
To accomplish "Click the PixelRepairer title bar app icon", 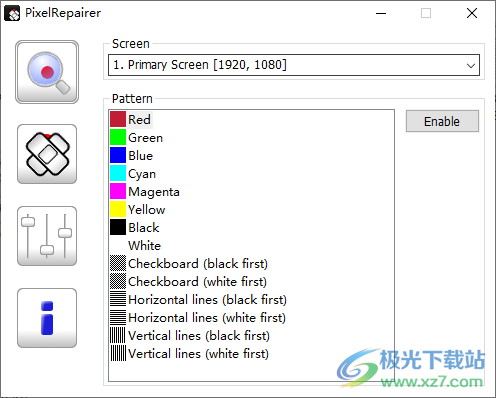I will point(12,13).
